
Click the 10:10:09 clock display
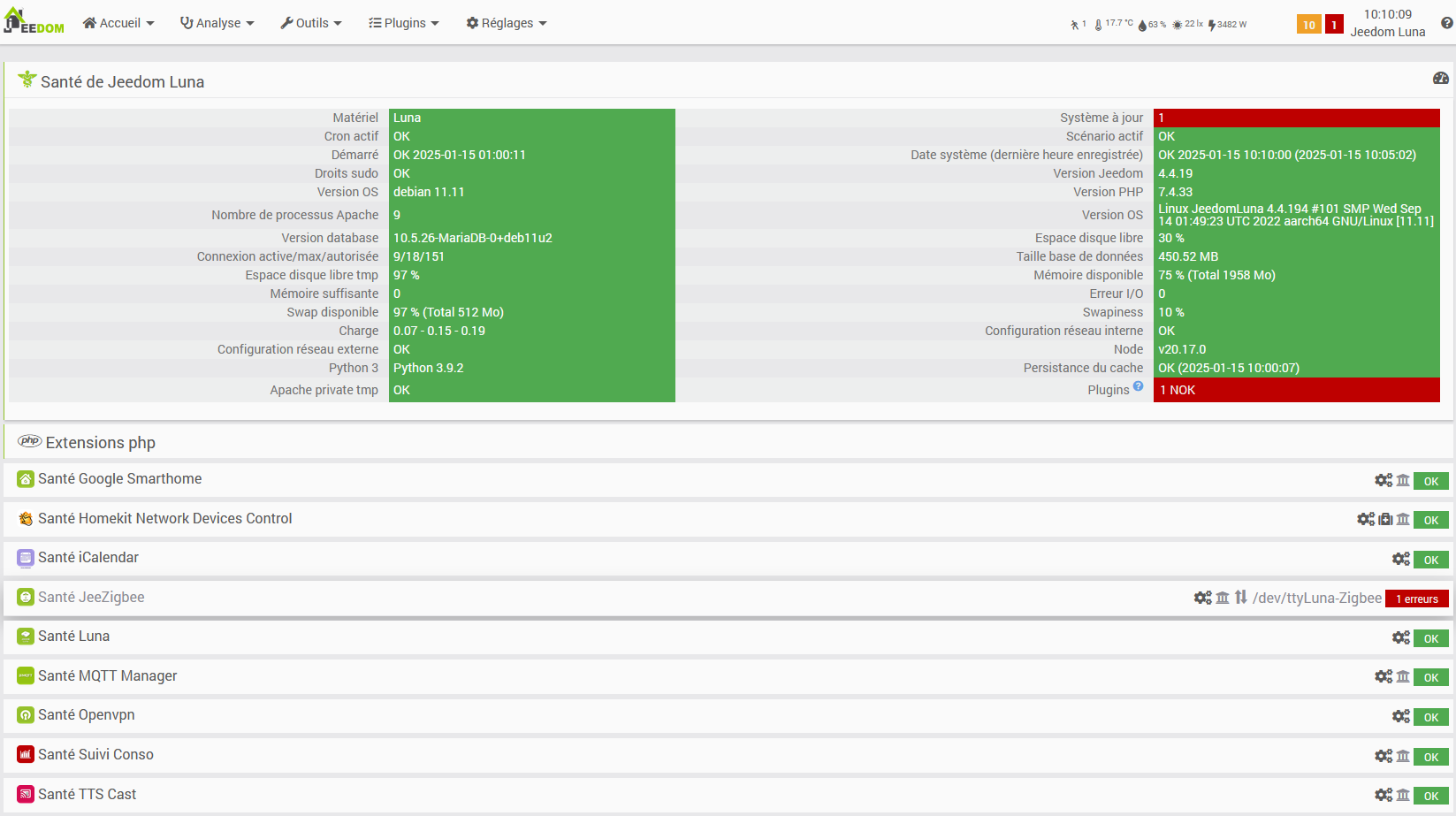(x=1388, y=14)
